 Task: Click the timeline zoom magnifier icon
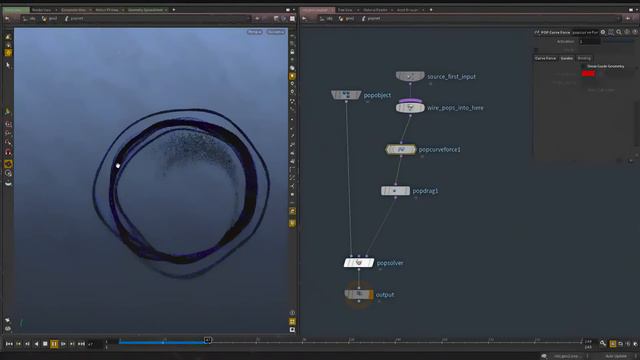tap(603, 344)
